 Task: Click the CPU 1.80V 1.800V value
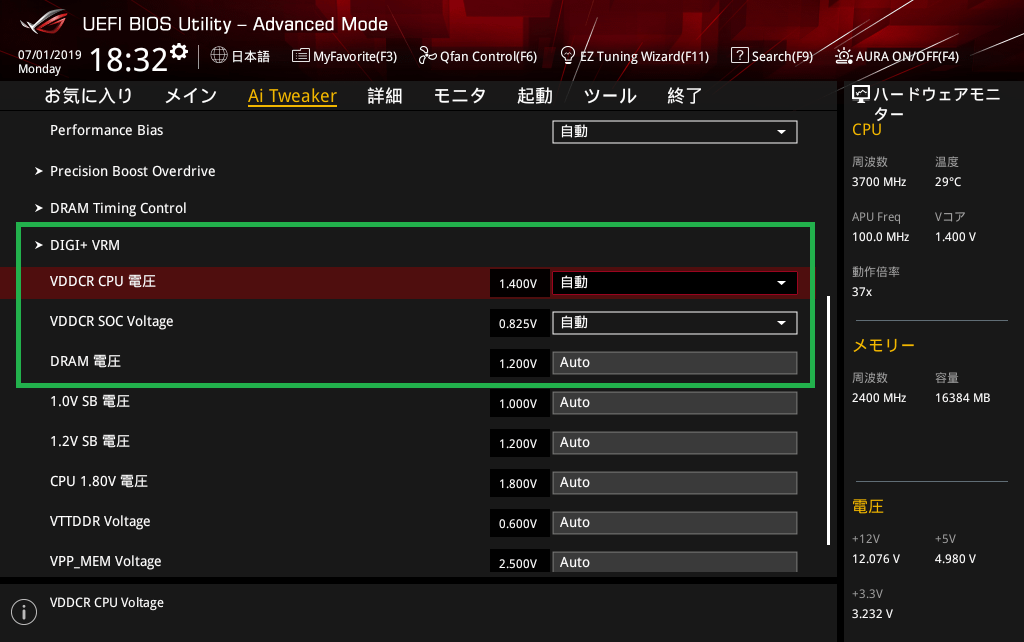(519, 483)
